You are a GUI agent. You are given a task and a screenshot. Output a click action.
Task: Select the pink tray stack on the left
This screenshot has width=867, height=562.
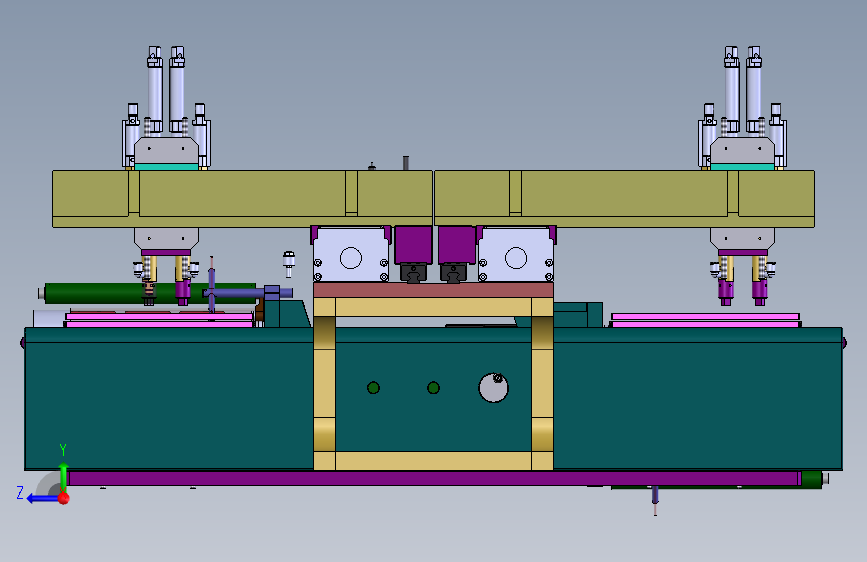point(159,320)
